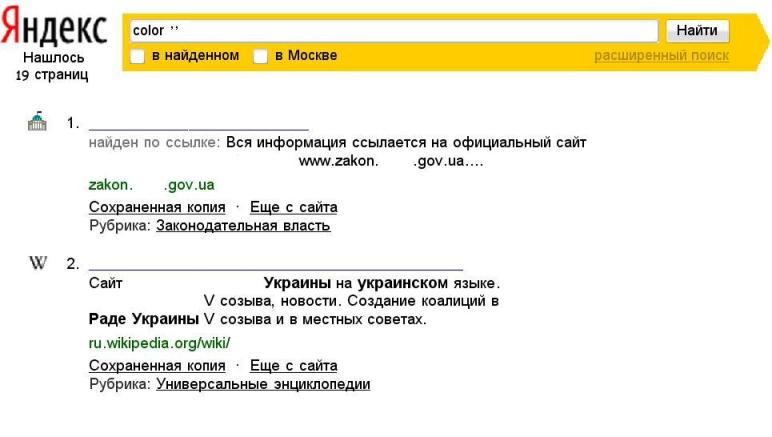Open the 'Универсальные энциклопедии' rubric link
Image resolution: width=772 pixels, height=437 pixels.
(263, 384)
